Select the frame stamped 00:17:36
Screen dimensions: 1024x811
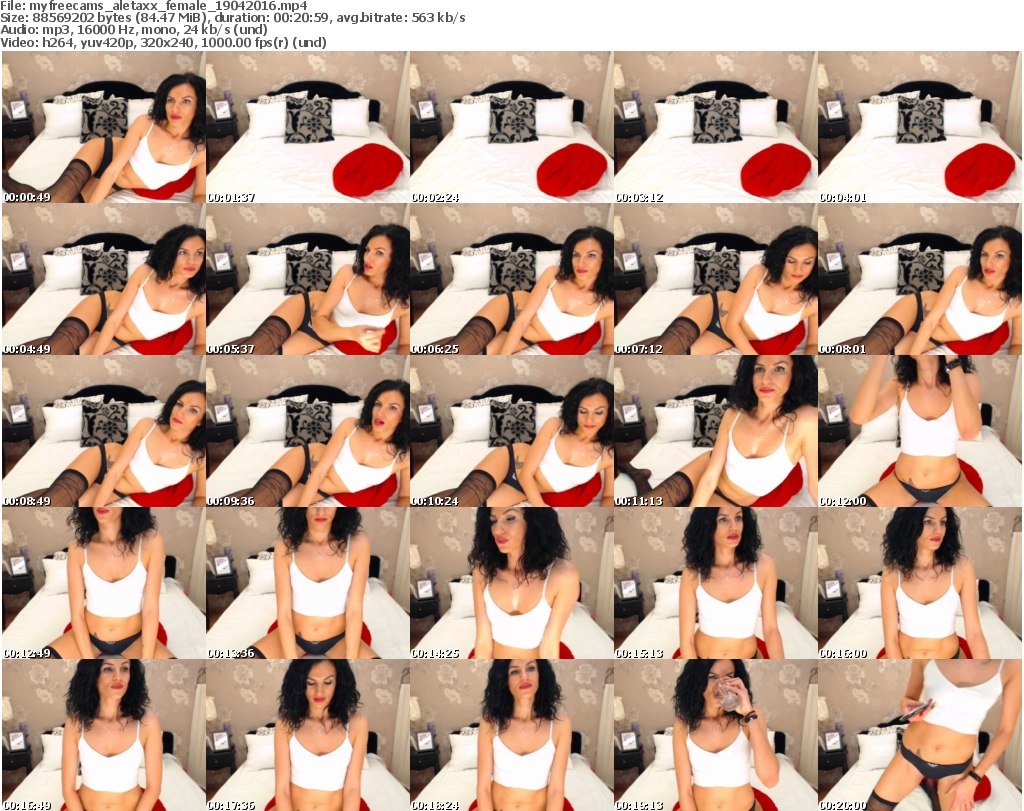308,735
